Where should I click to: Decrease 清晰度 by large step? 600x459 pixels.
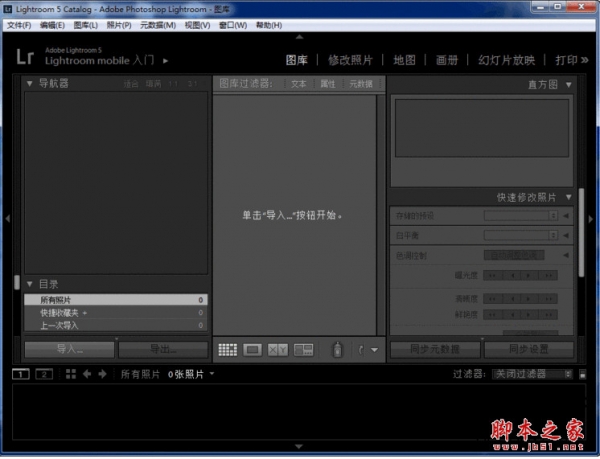[x=492, y=299]
